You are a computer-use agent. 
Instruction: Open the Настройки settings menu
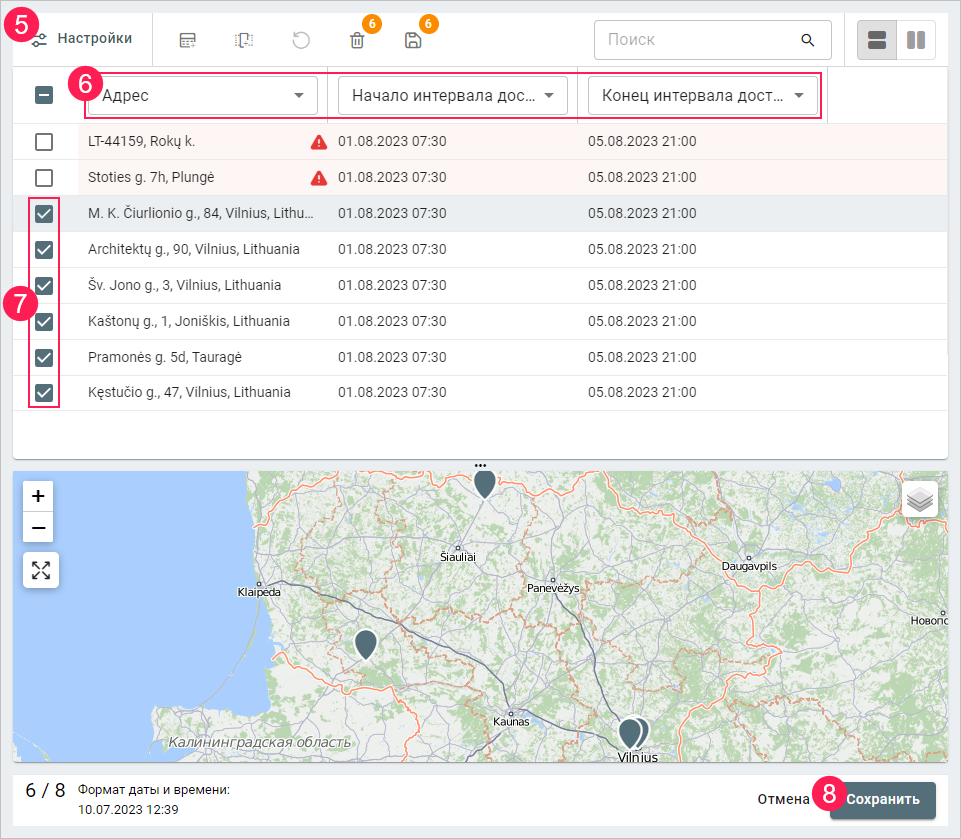tap(82, 39)
